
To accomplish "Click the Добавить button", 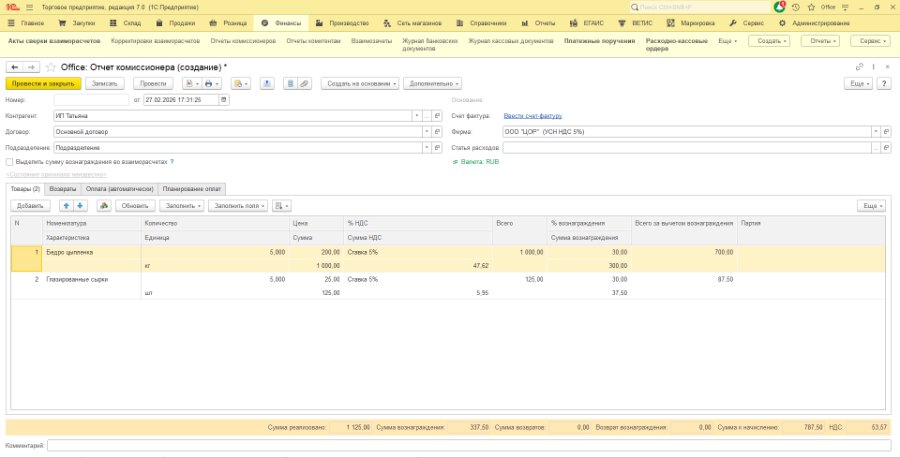I will pos(30,205).
